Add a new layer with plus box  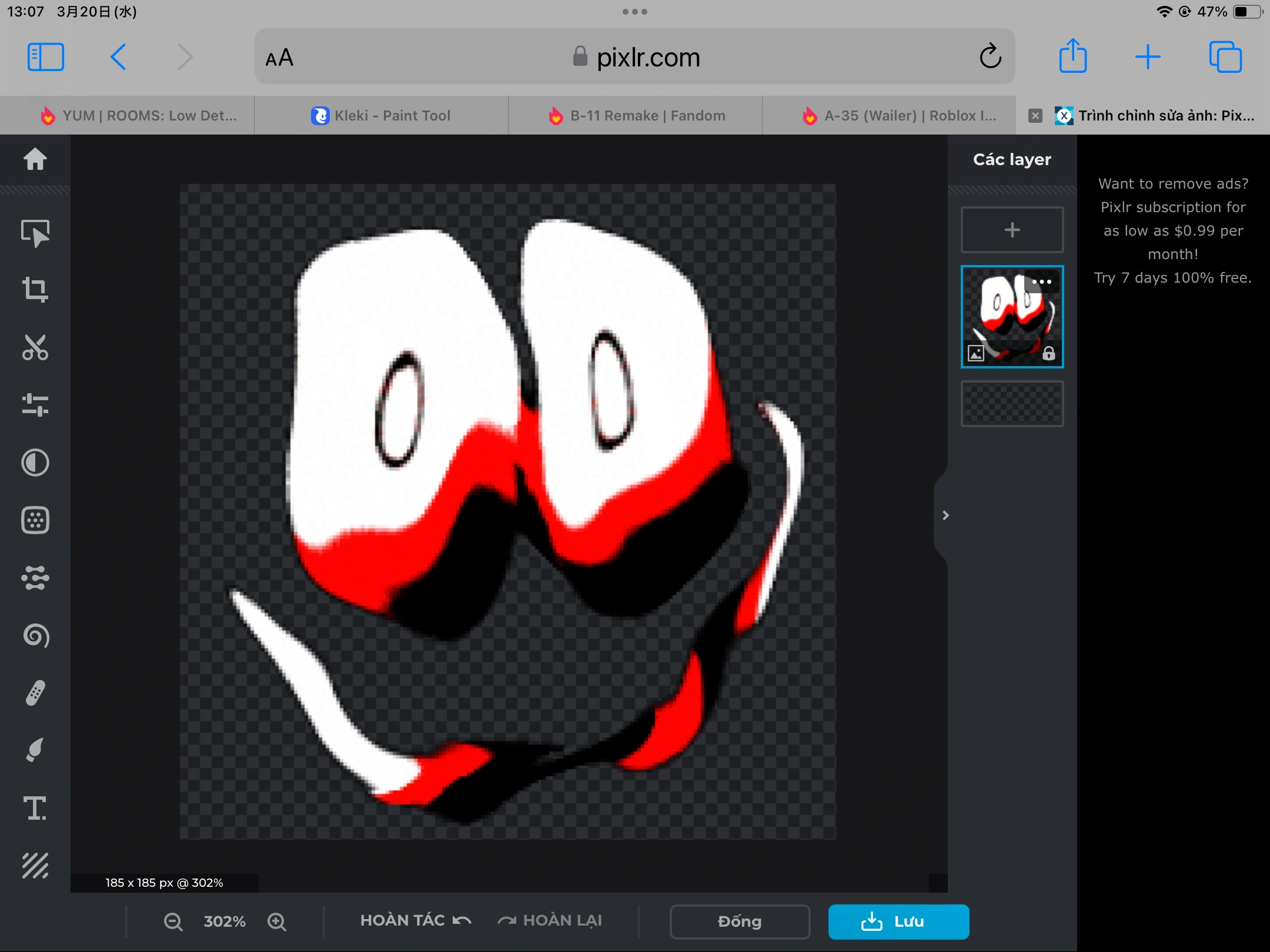coord(1012,230)
